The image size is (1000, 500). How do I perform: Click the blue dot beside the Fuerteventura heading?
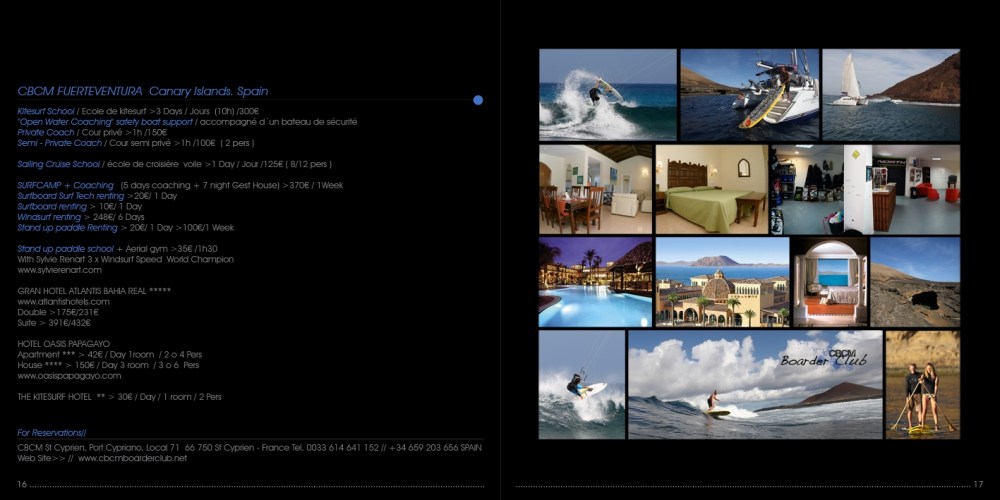click(478, 100)
